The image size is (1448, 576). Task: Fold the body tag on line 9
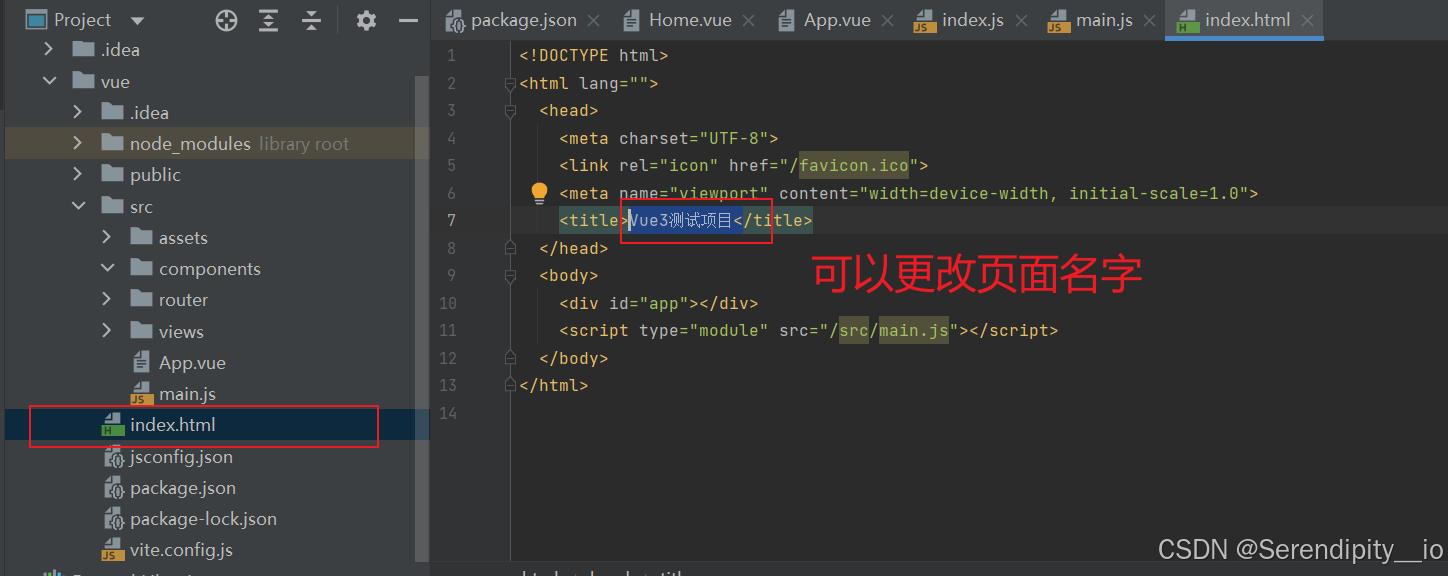pos(511,276)
